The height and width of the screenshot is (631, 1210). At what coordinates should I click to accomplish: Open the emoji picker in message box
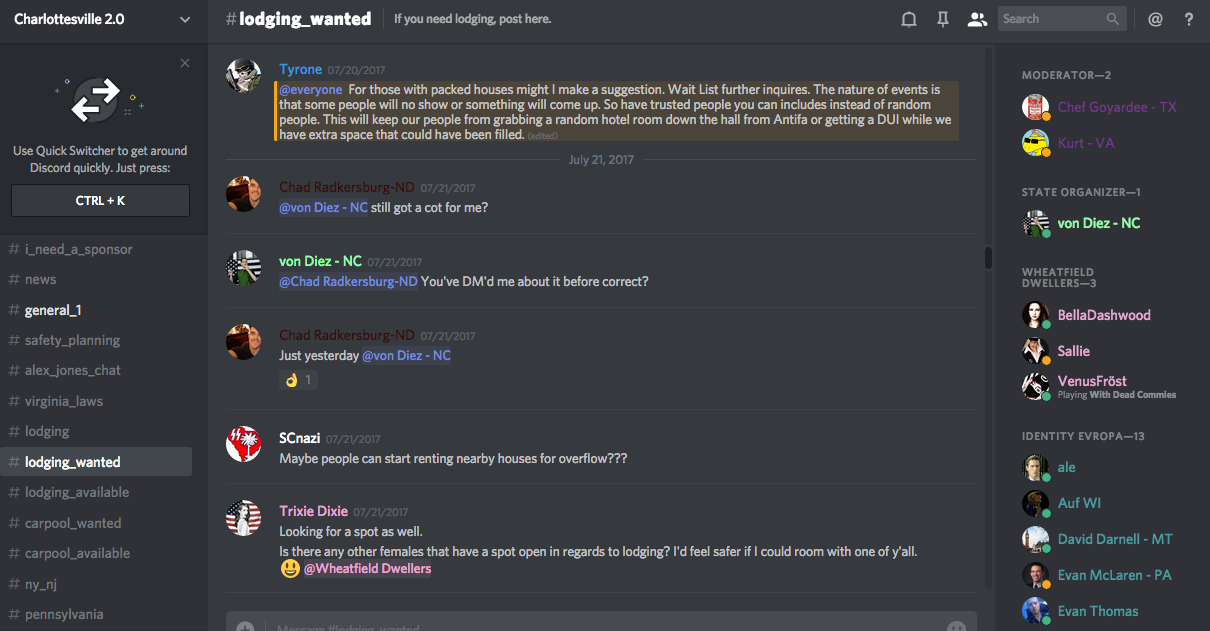click(956, 626)
